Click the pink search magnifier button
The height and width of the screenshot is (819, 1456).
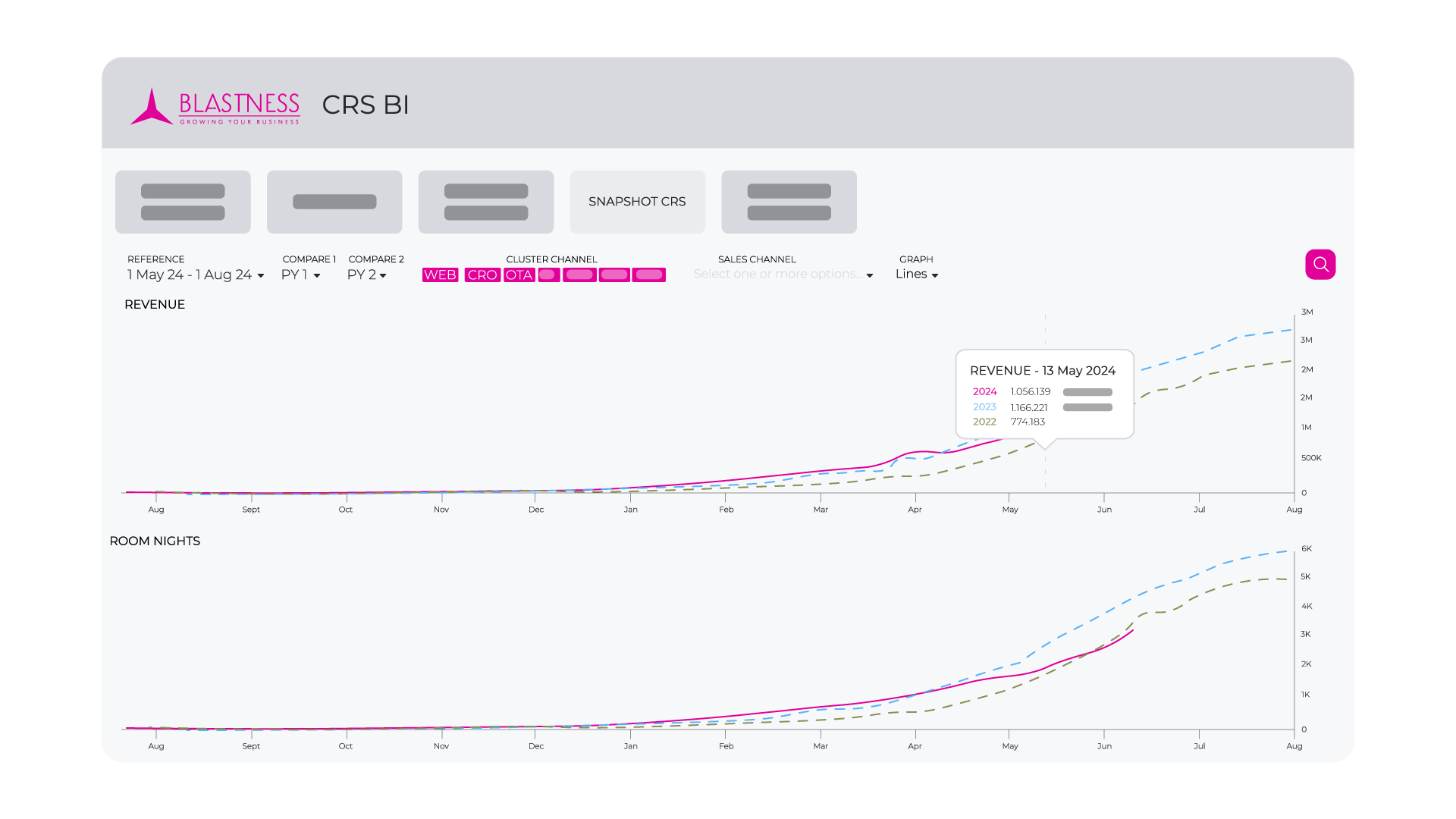click(x=1320, y=265)
